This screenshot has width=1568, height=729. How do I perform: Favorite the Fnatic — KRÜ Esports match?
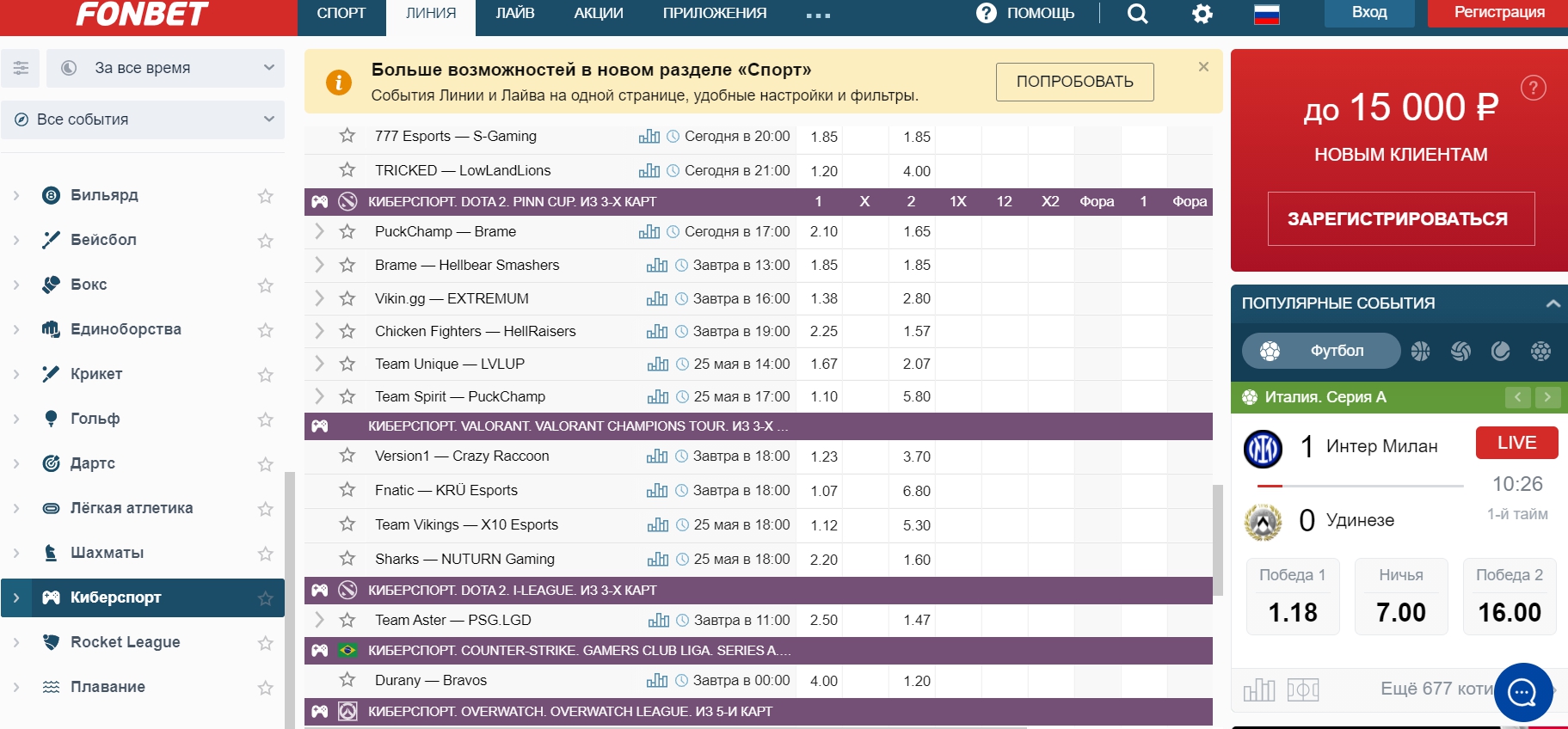[x=347, y=490]
